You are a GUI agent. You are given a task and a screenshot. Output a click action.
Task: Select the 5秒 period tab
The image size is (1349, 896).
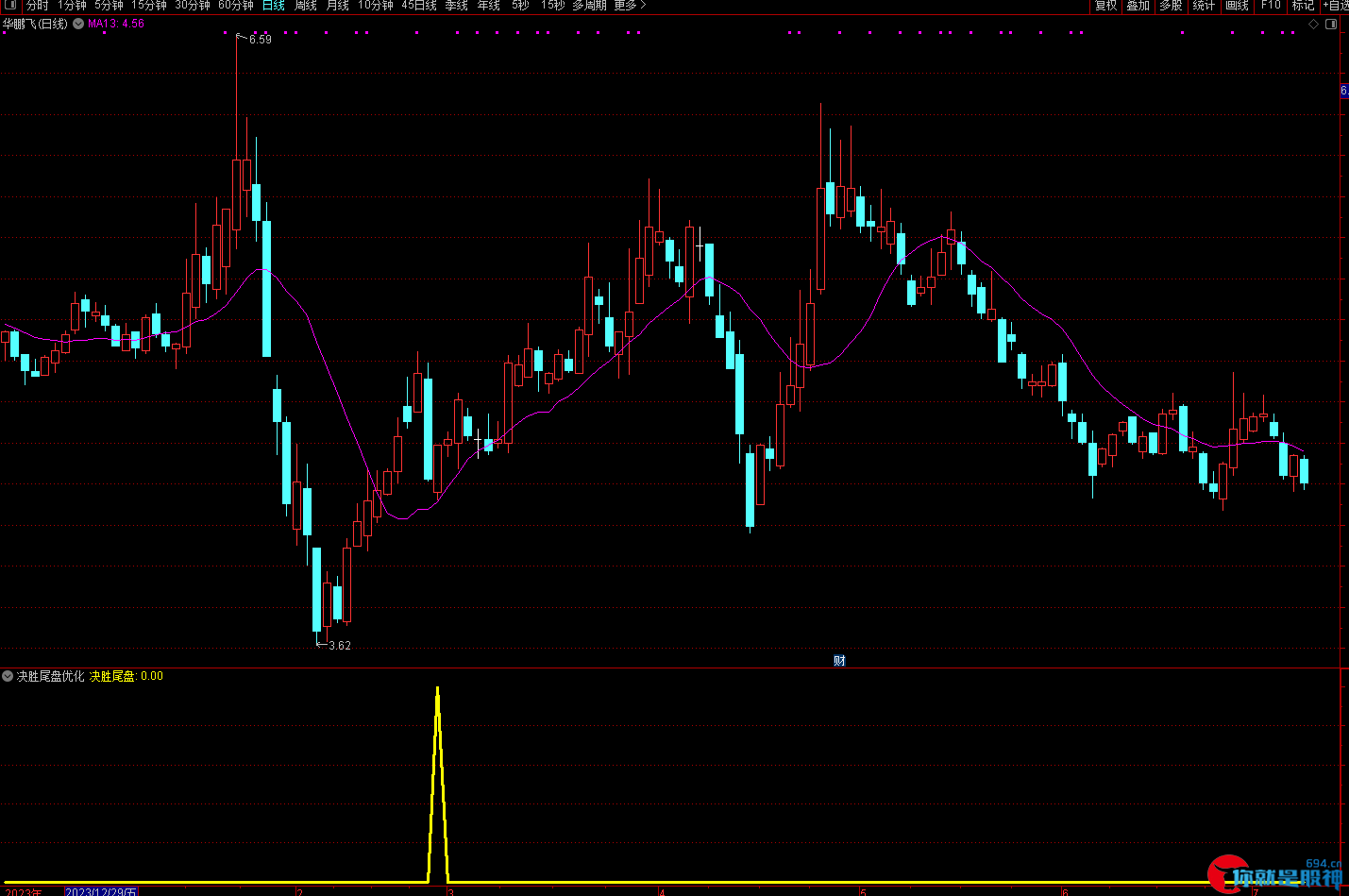(521, 5)
